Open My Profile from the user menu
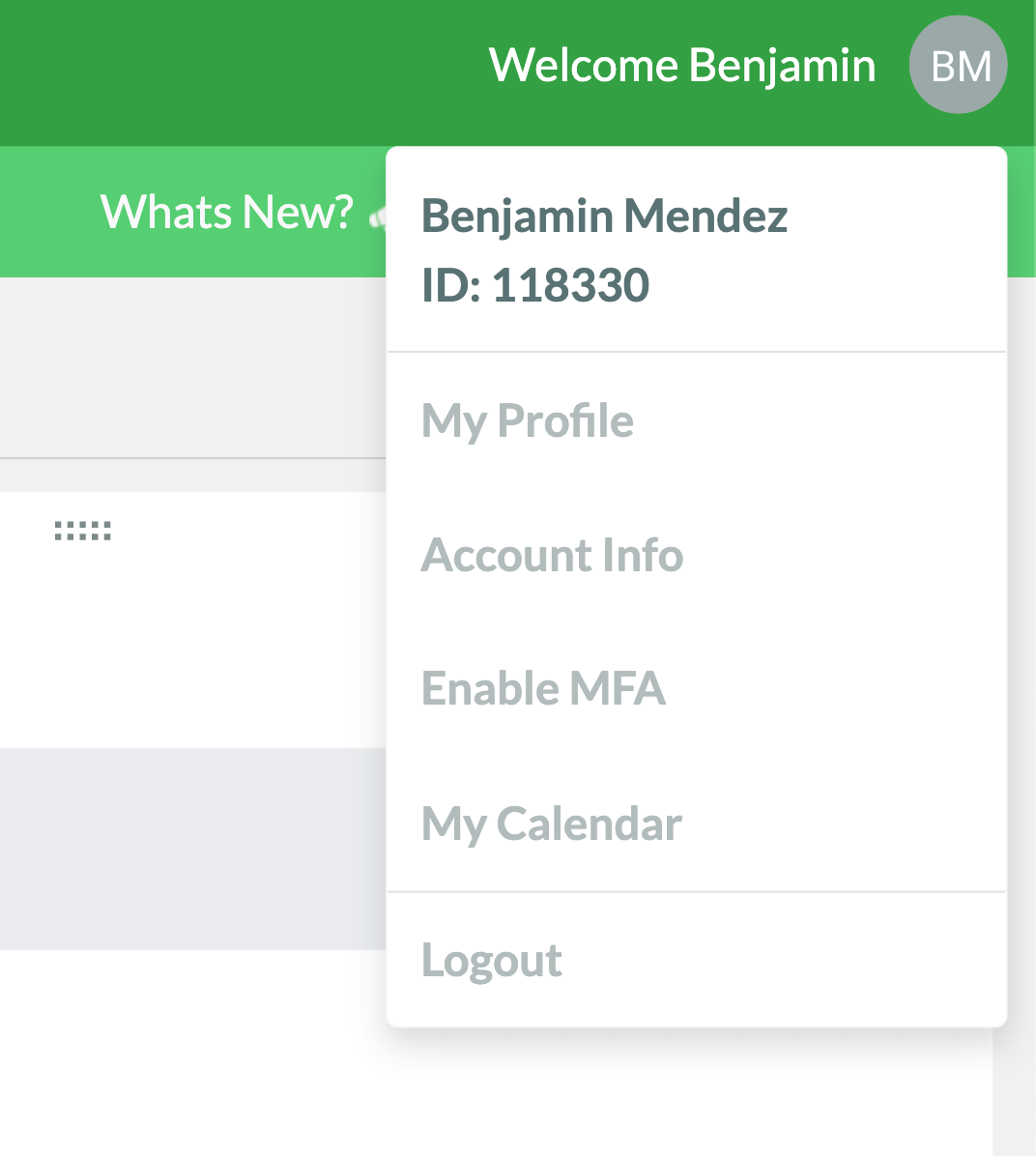Image resolution: width=1036 pixels, height=1156 pixels. 528,420
